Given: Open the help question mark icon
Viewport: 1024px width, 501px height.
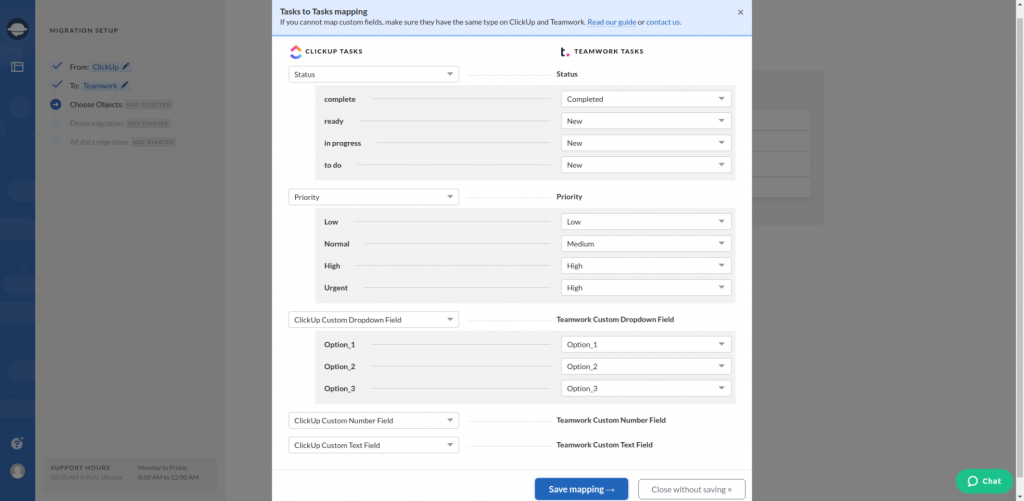Looking at the screenshot, I should [17, 444].
